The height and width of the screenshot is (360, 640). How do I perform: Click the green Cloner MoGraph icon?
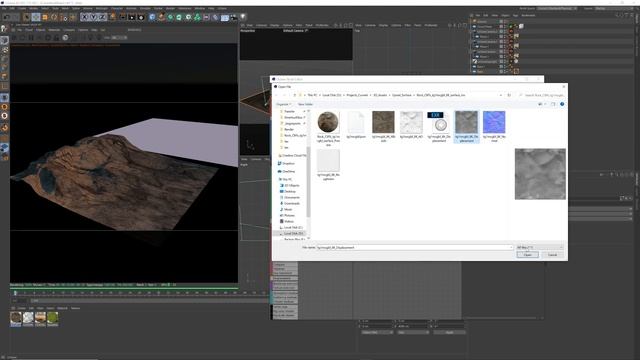pyautogui.click(x=197, y=17)
